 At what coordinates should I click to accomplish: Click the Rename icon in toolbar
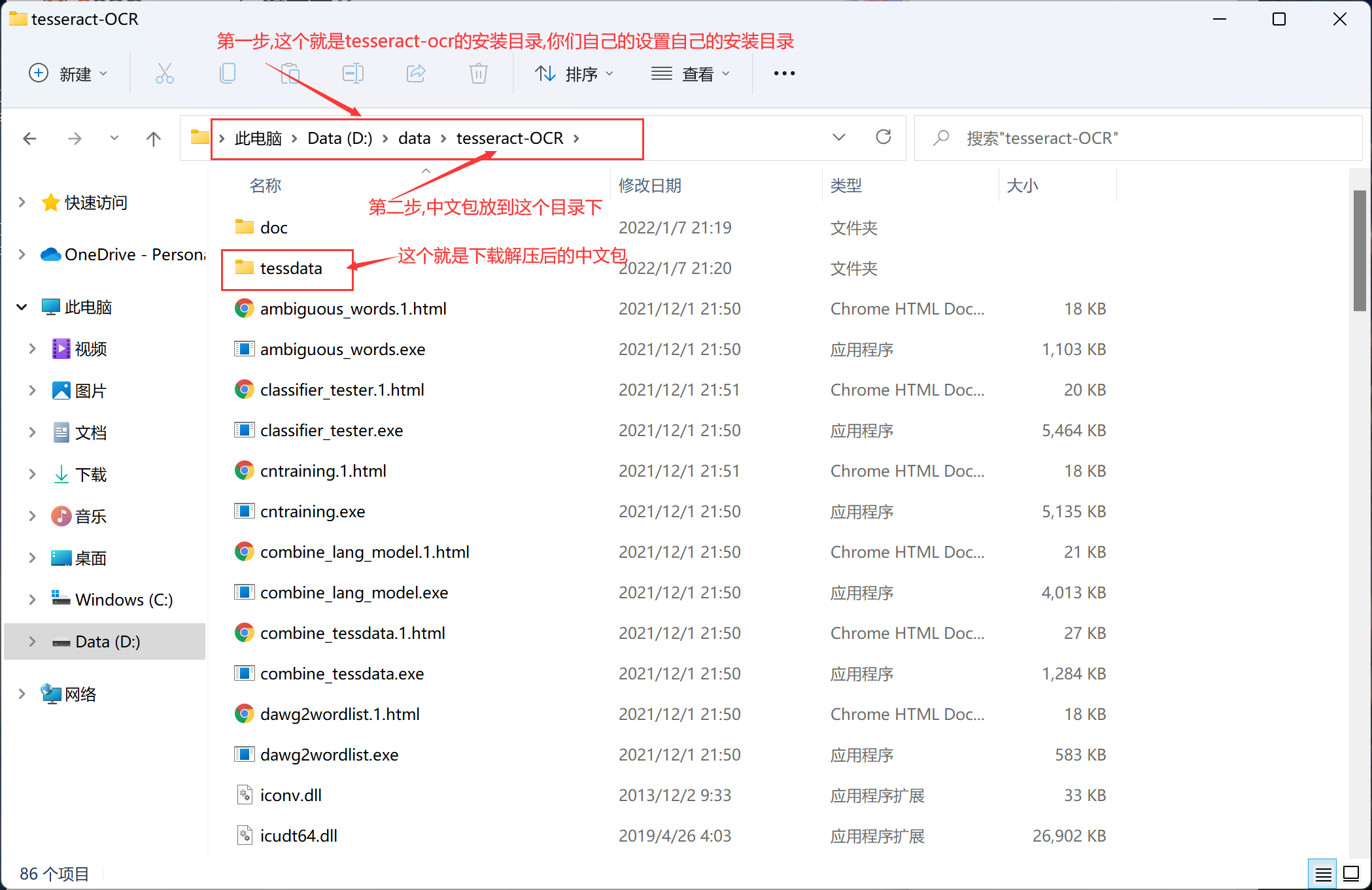click(x=353, y=73)
